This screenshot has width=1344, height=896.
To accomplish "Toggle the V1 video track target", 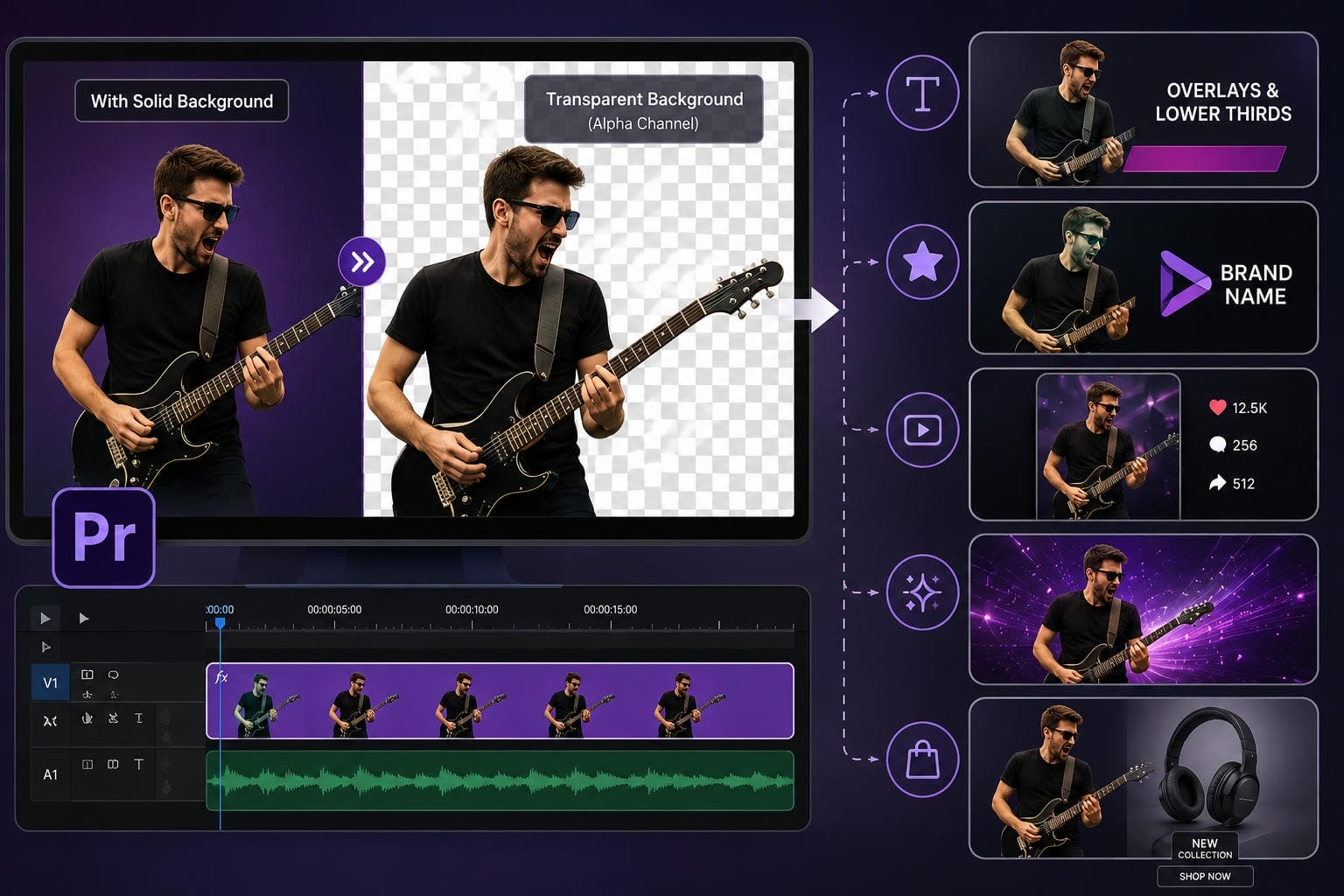I will click(51, 682).
